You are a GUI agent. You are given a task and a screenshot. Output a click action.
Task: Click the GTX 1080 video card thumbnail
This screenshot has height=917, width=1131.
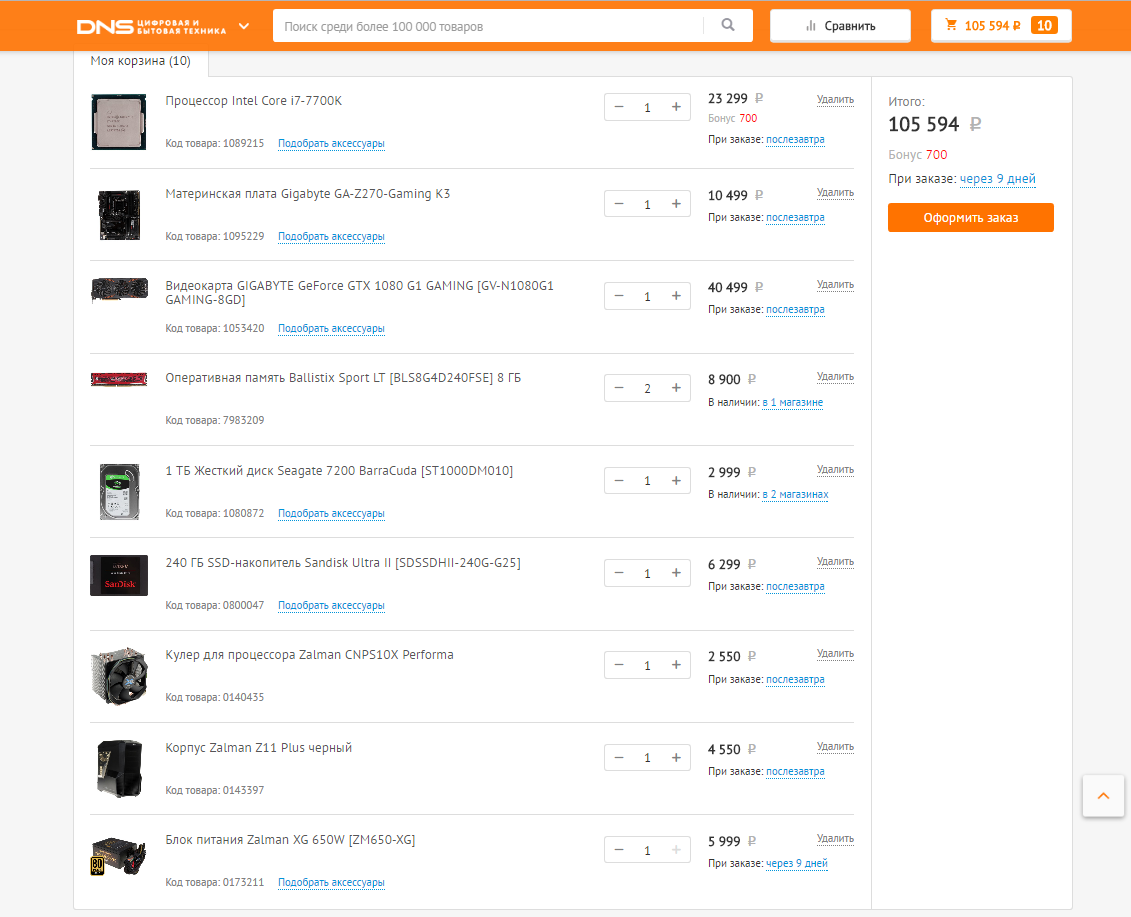point(119,290)
